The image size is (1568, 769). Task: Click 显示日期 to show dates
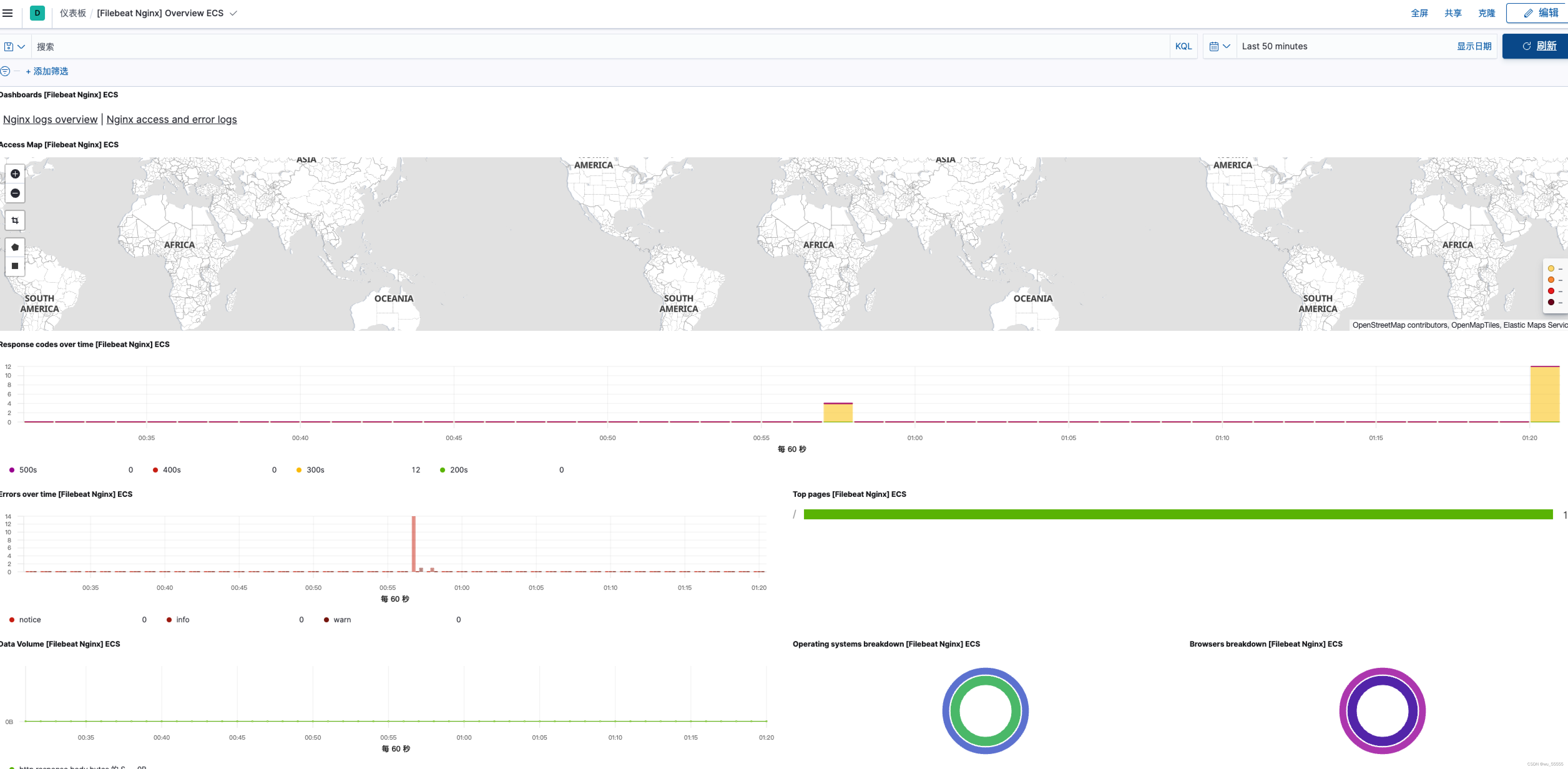point(1474,46)
